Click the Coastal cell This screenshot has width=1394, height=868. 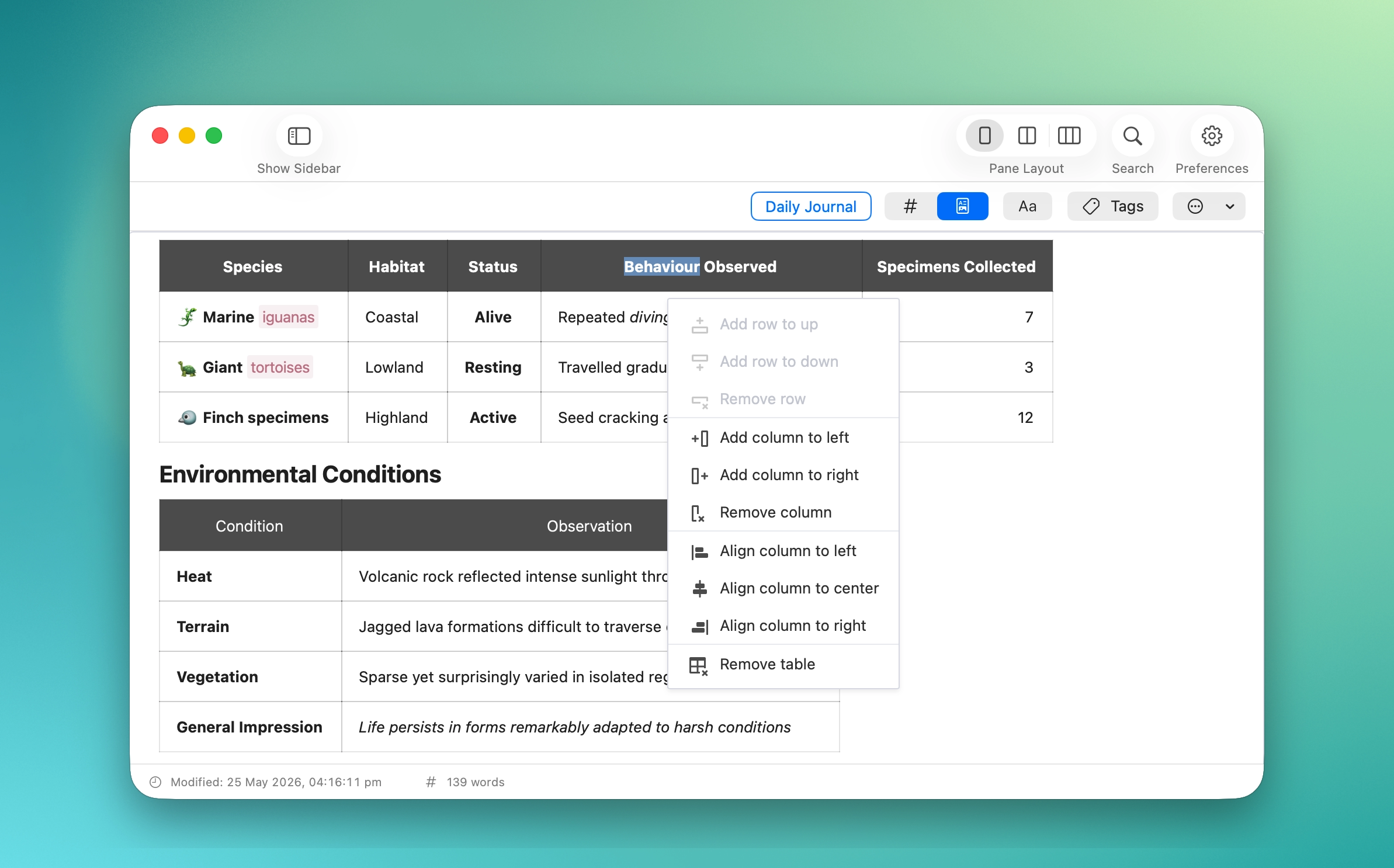397,317
